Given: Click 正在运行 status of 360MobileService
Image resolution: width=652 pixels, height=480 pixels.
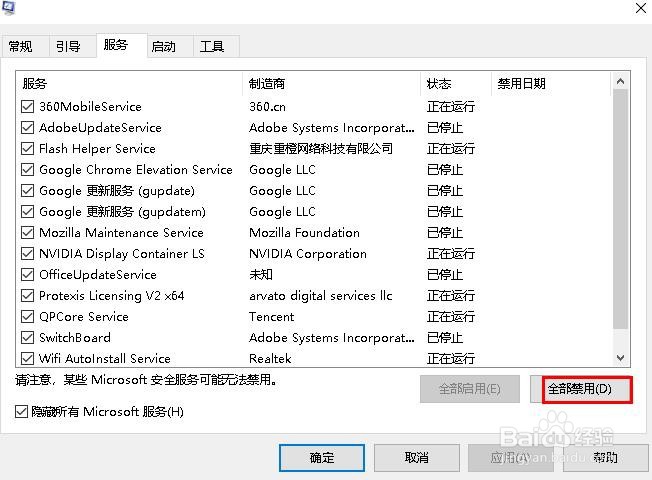Looking at the screenshot, I should pyautogui.click(x=451, y=107).
